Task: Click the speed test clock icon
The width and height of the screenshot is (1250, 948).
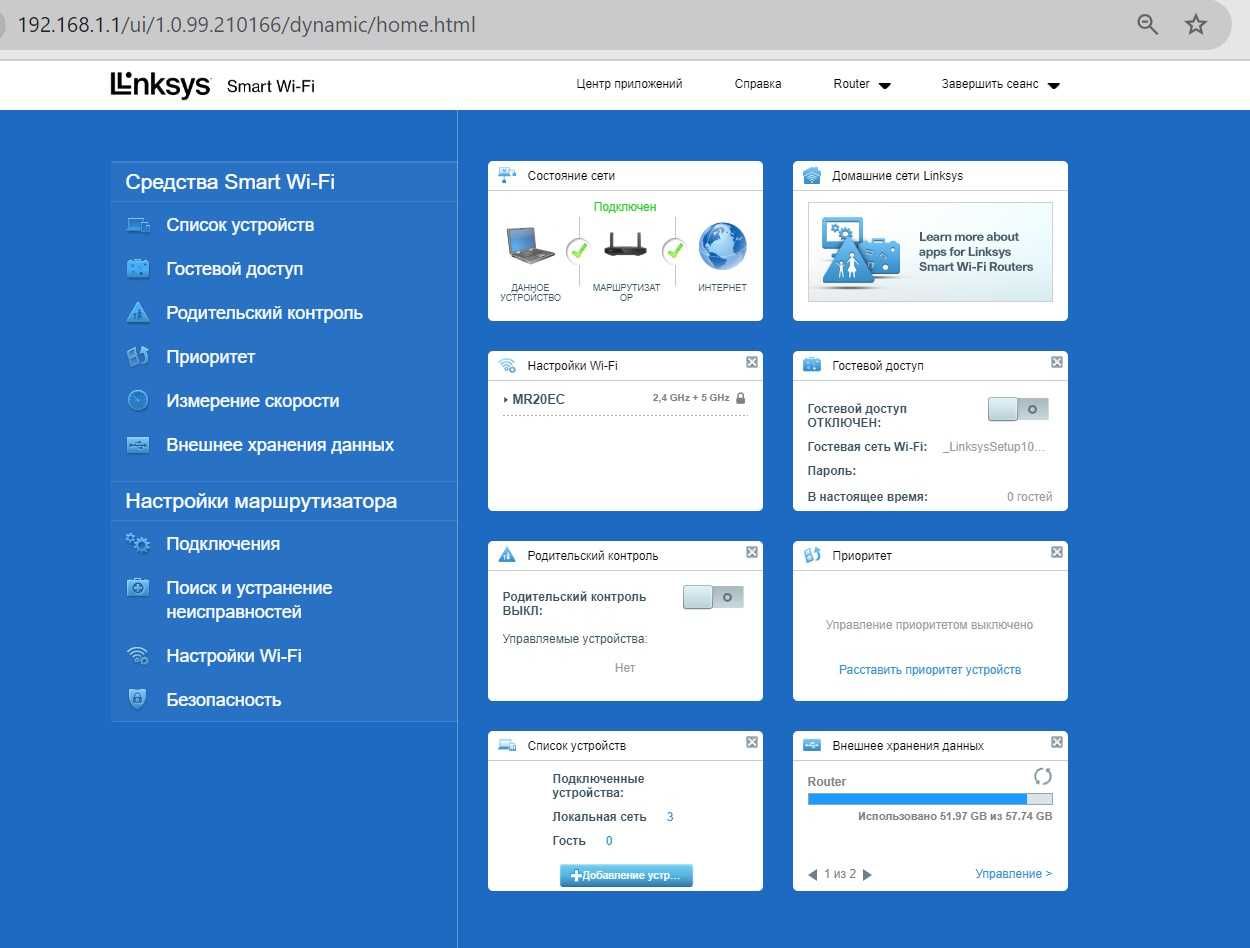Action: (138, 401)
